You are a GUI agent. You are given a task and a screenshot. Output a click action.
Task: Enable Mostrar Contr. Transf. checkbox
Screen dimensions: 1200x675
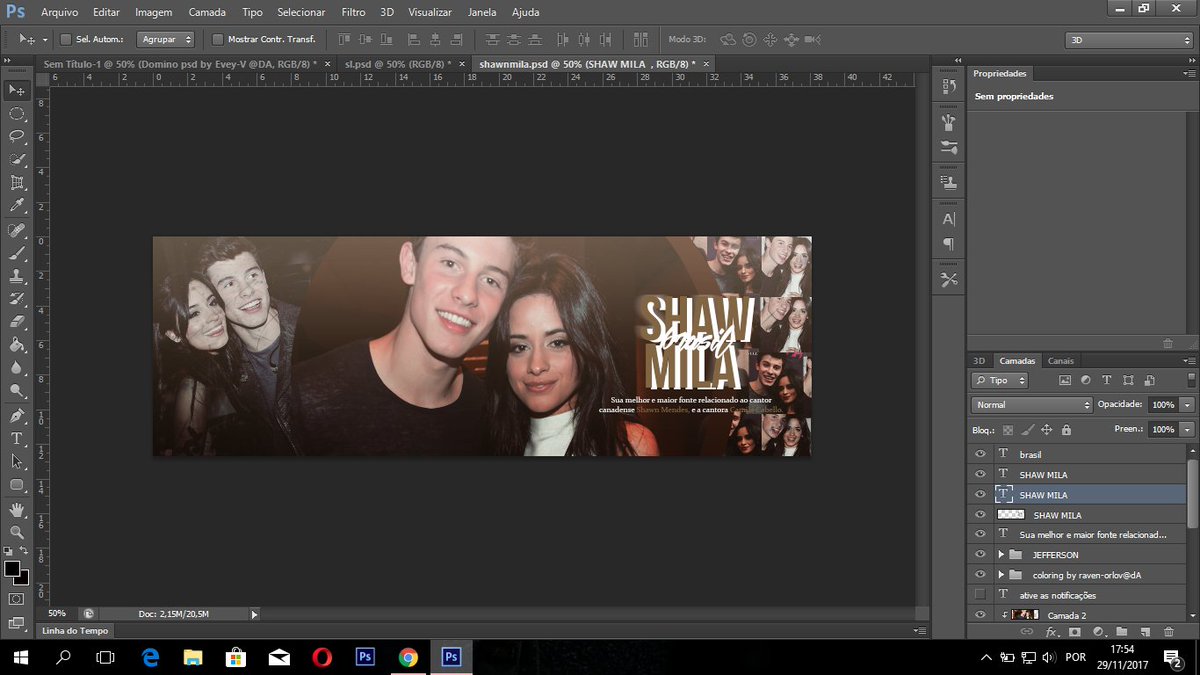point(216,38)
